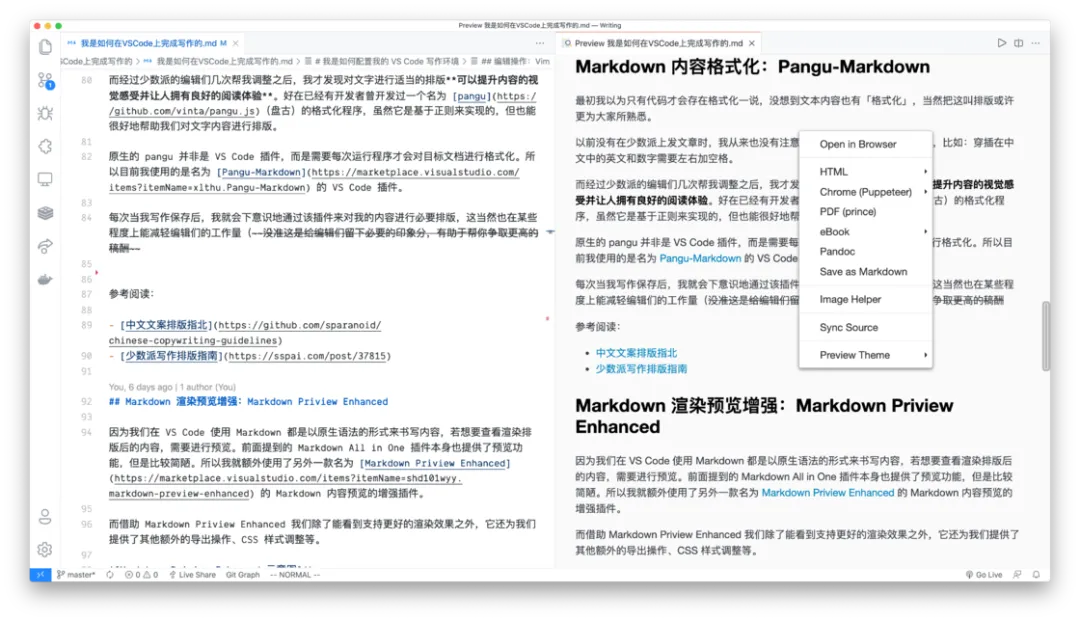The width and height of the screenshot is (1080, 621).
Task: Click the folder breadcrumb ending in 完成写作的
Action: click(x=96, y=61)
